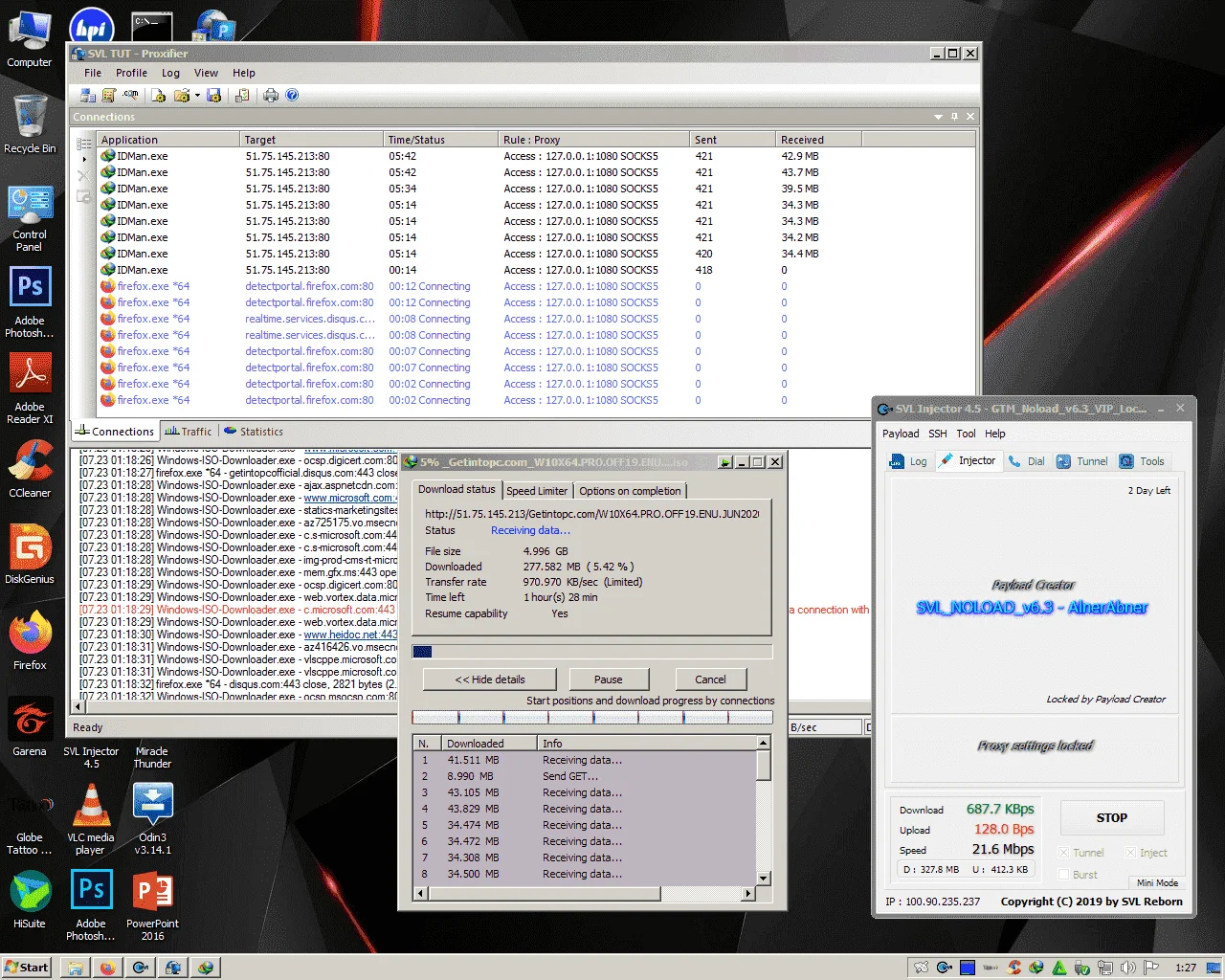
Task: Toggle Tunnel checkbox in SVL Injector
Action: click(x=1063, y=853)
